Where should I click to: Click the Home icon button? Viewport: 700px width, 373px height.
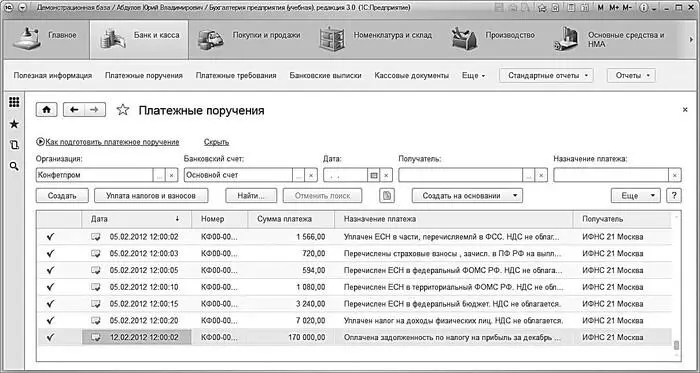point(46,110)
